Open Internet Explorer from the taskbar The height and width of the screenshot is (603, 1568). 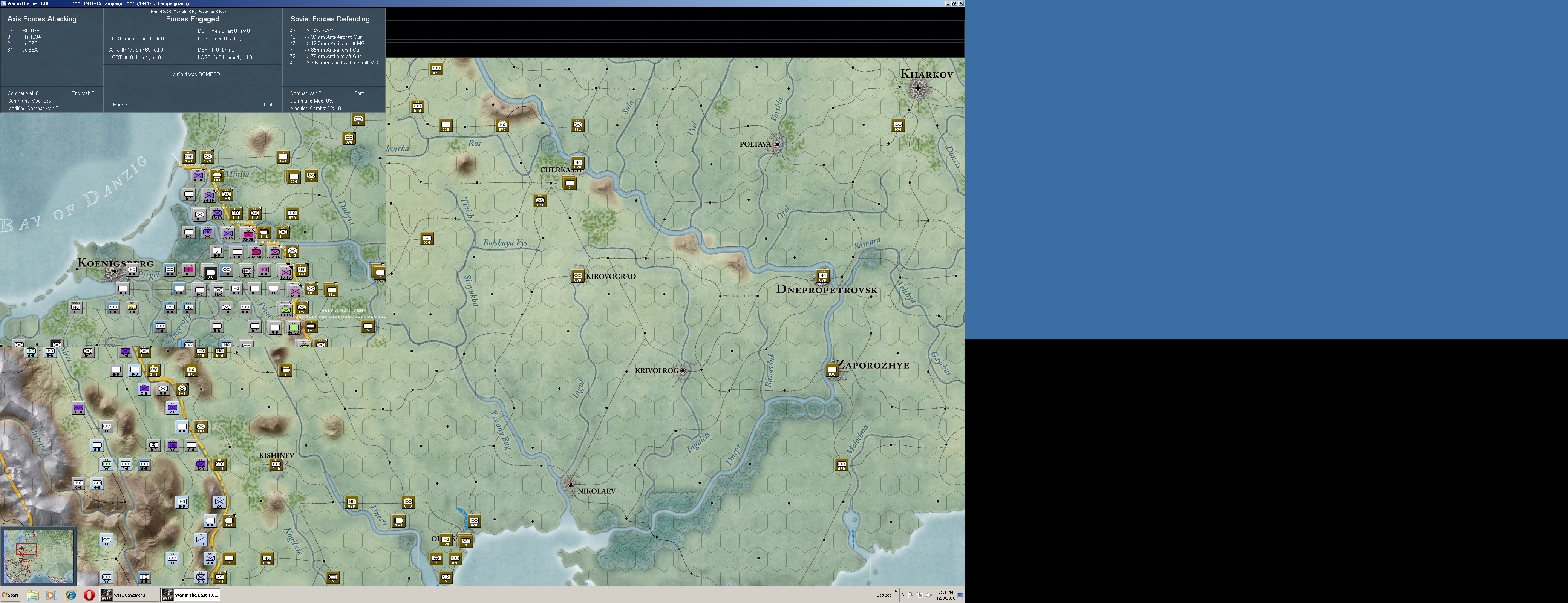coord(70,595)
